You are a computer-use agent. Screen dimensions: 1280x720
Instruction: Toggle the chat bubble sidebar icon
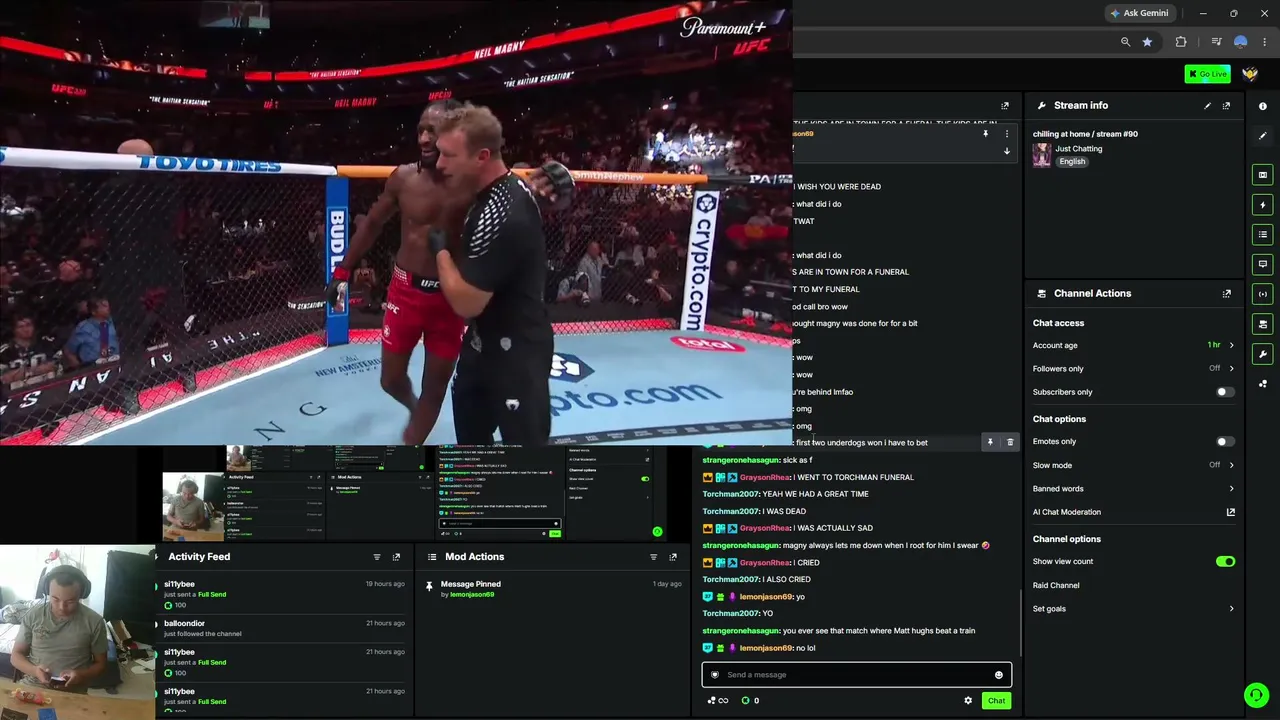[x=1263, y=265]
